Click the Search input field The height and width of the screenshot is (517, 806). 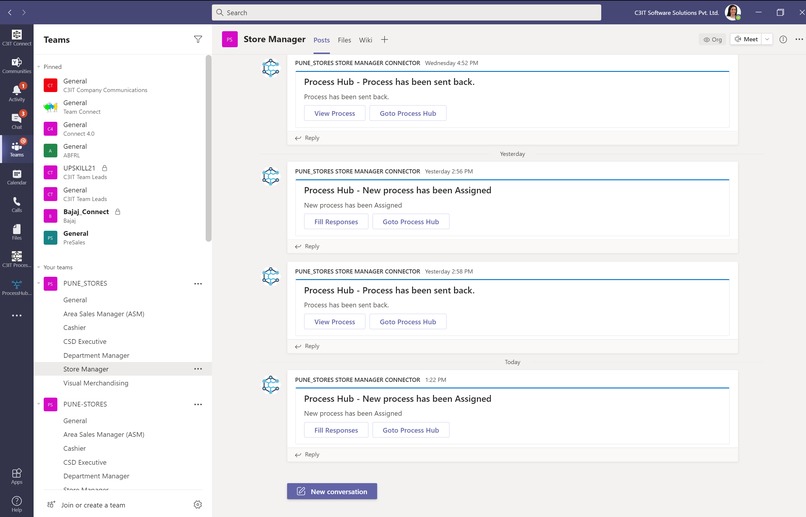(x=406, y=12)
